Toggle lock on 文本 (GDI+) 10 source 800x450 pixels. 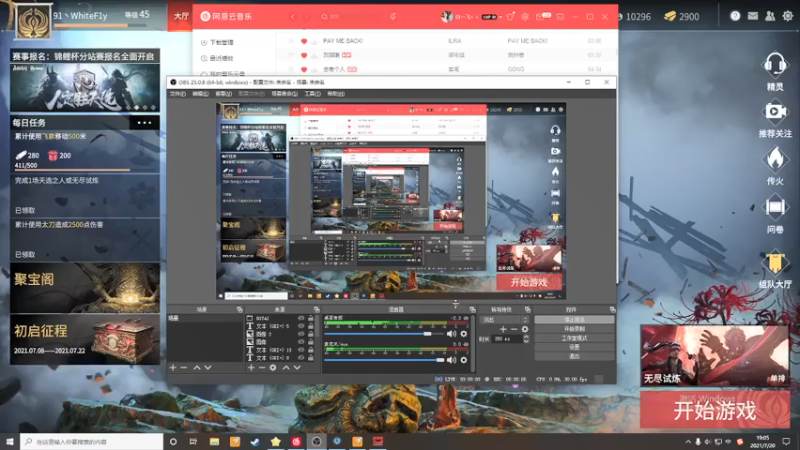(x=310, y=350)
